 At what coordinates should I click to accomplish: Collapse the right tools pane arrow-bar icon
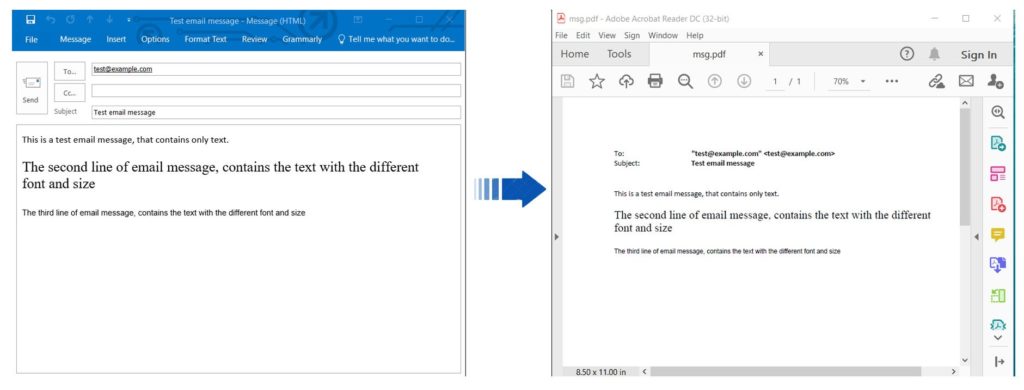tap(999, 361)
